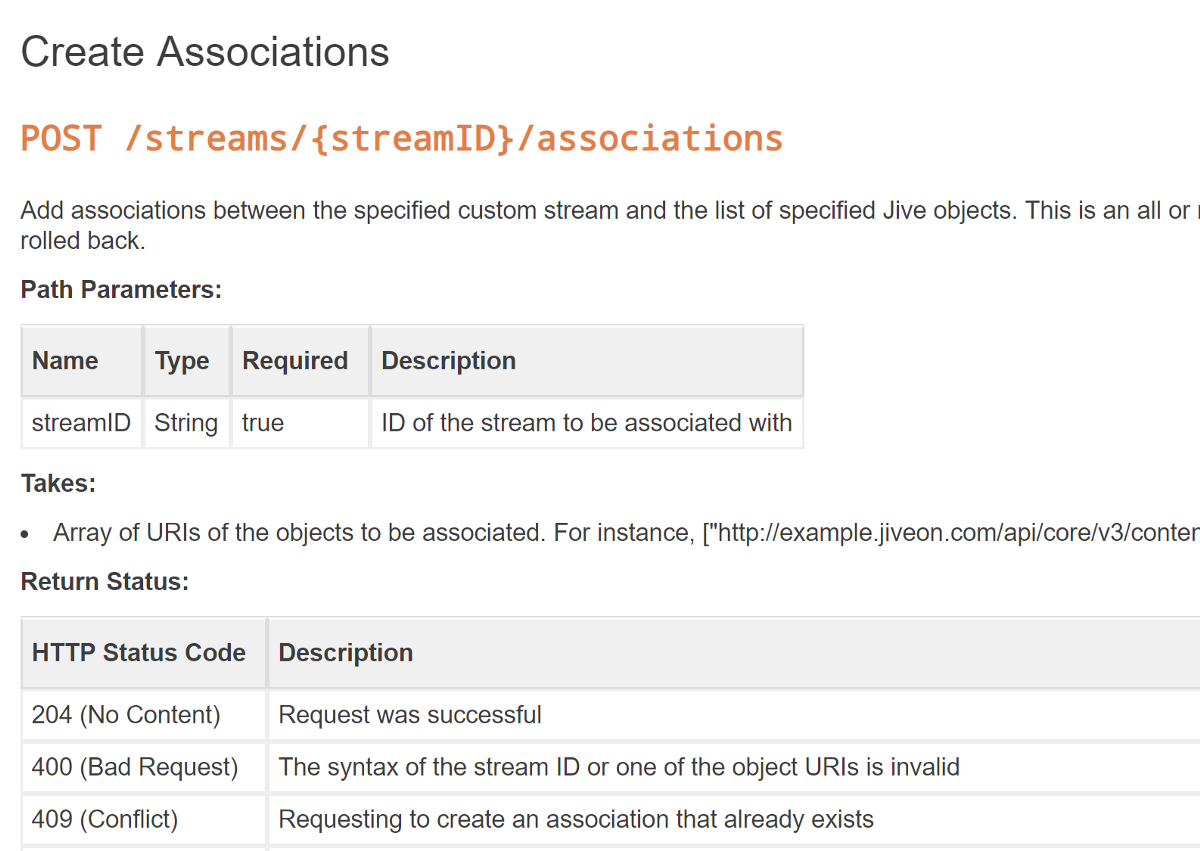
Task: Click the path parameters Description column header
Action: 449,361
